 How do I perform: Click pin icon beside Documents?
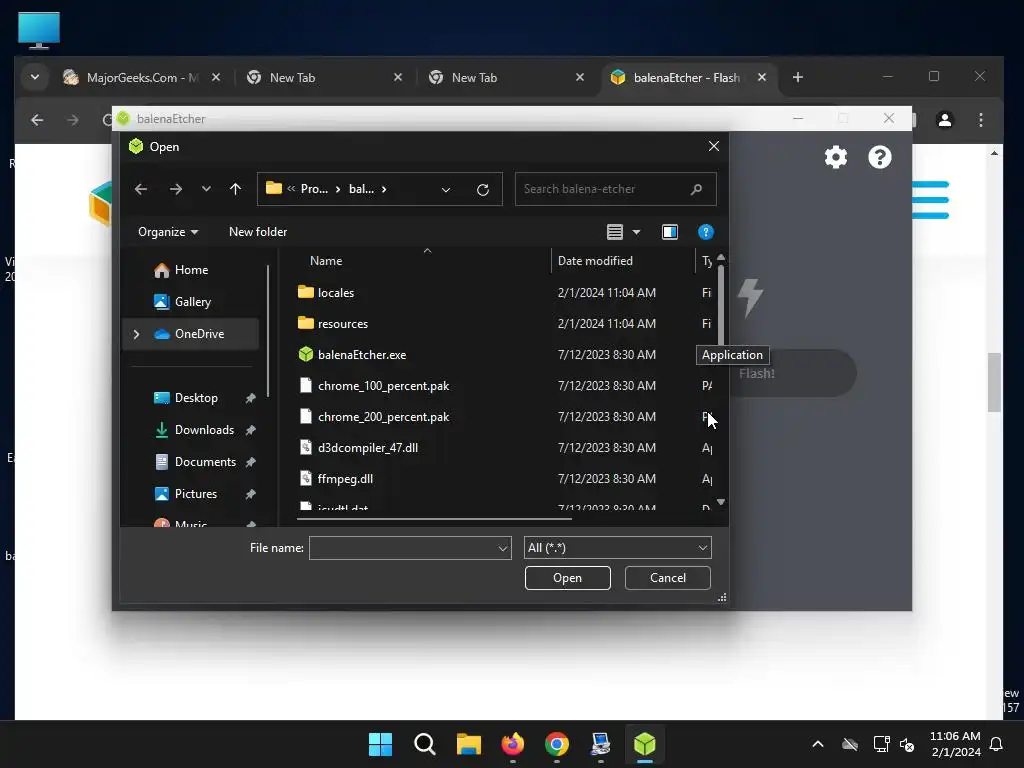[x=250, y=462]
